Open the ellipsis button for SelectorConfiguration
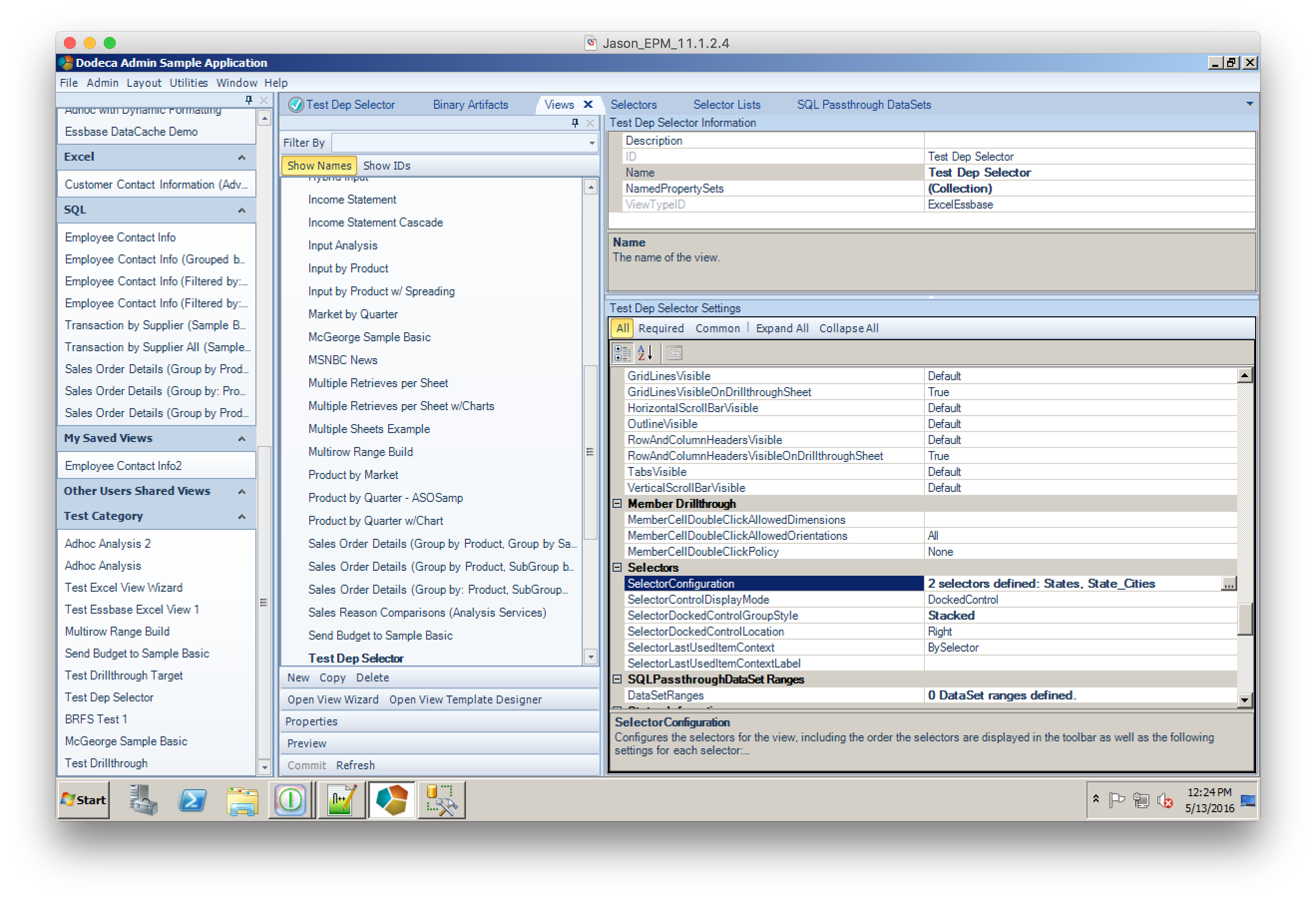Image resolution: width=1316 pixels, height=901 pixels. click(1227, 583)
